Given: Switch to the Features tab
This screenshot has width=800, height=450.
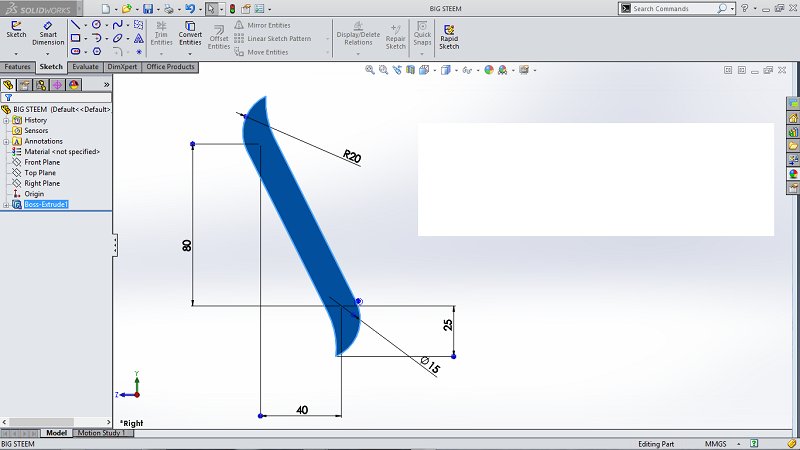Looking at the screenshot, I should (17, 67).
